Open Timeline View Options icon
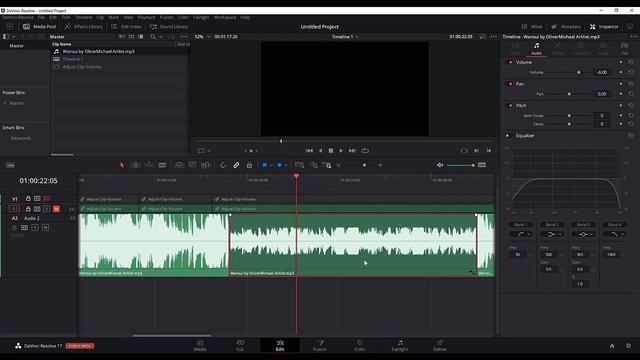The width and height of the screenshot is (640, 360). tap(10, 165)
